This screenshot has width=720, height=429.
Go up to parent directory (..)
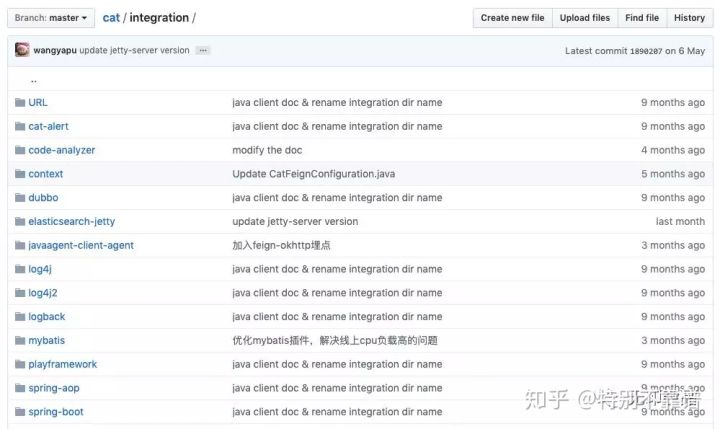34,80
